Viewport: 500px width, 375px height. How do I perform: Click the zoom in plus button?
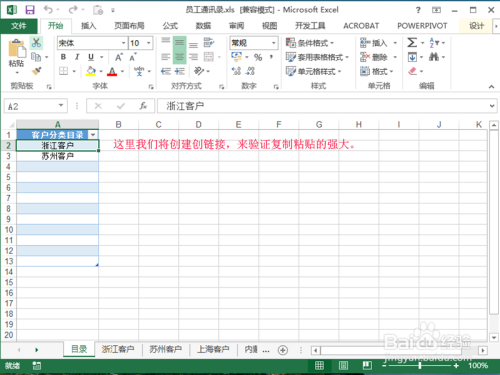click(x=456, y=366)
